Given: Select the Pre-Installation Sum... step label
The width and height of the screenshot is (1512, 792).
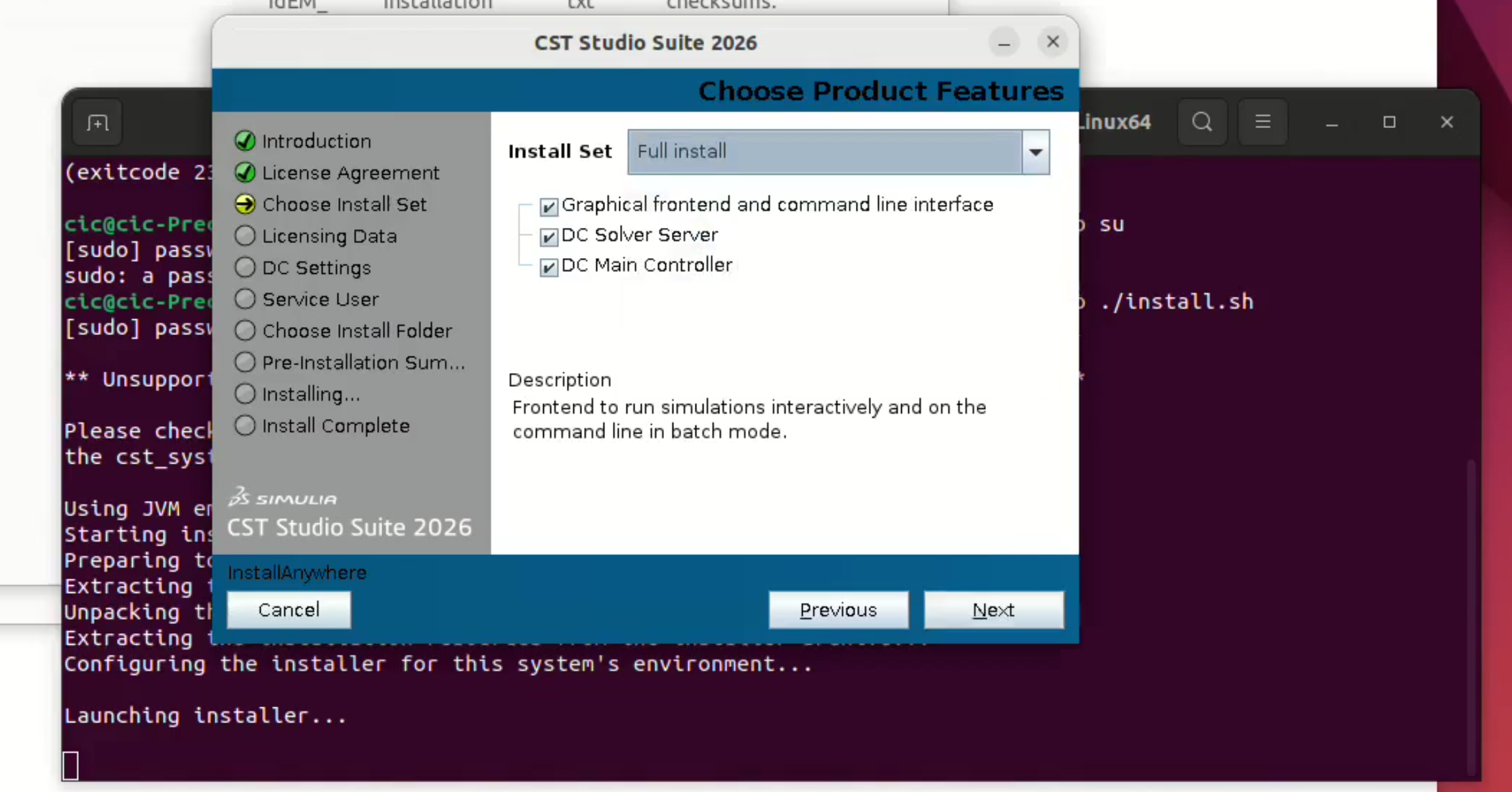Looking at the screenshot, I should [363, 362].
